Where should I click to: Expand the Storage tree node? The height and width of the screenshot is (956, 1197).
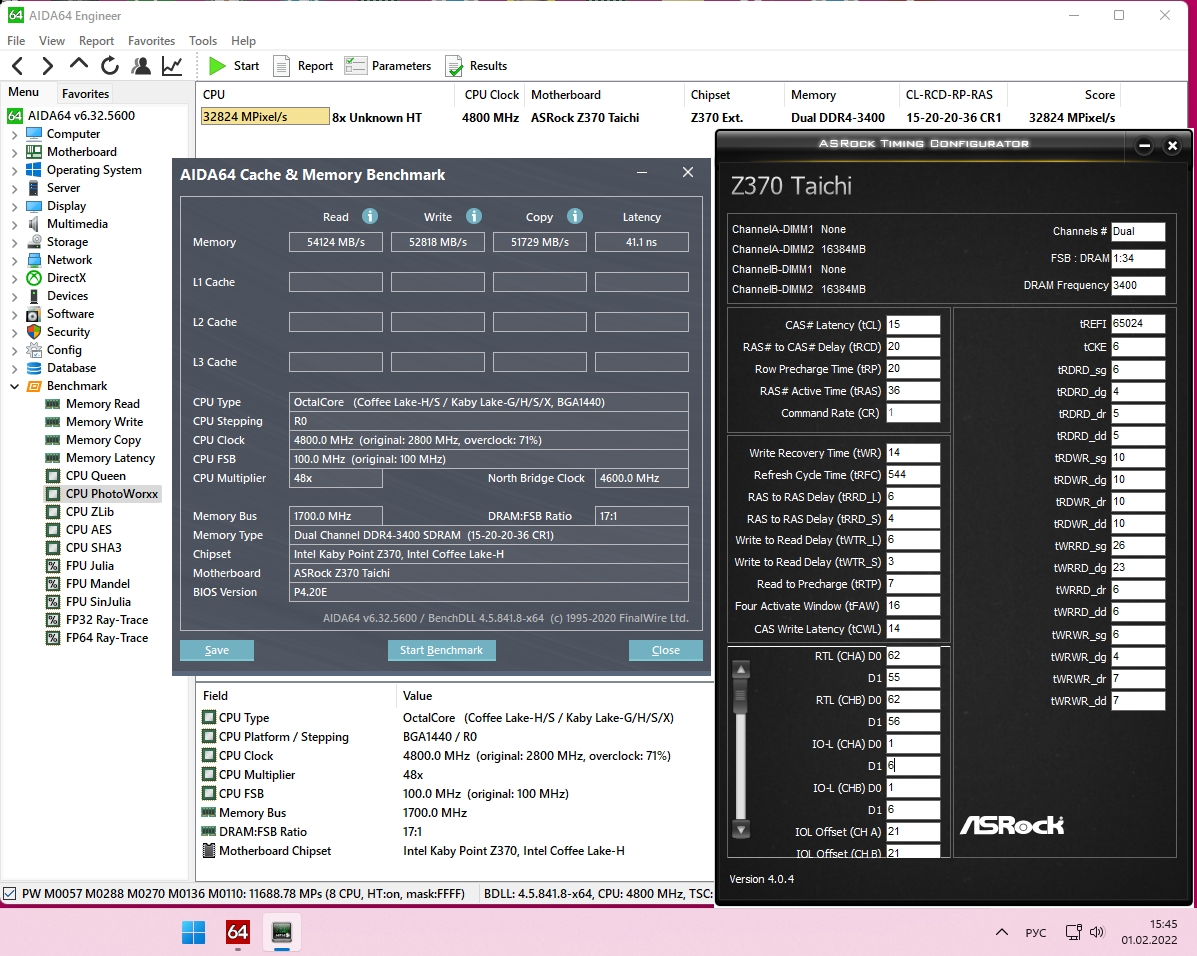tap(14, 242)
